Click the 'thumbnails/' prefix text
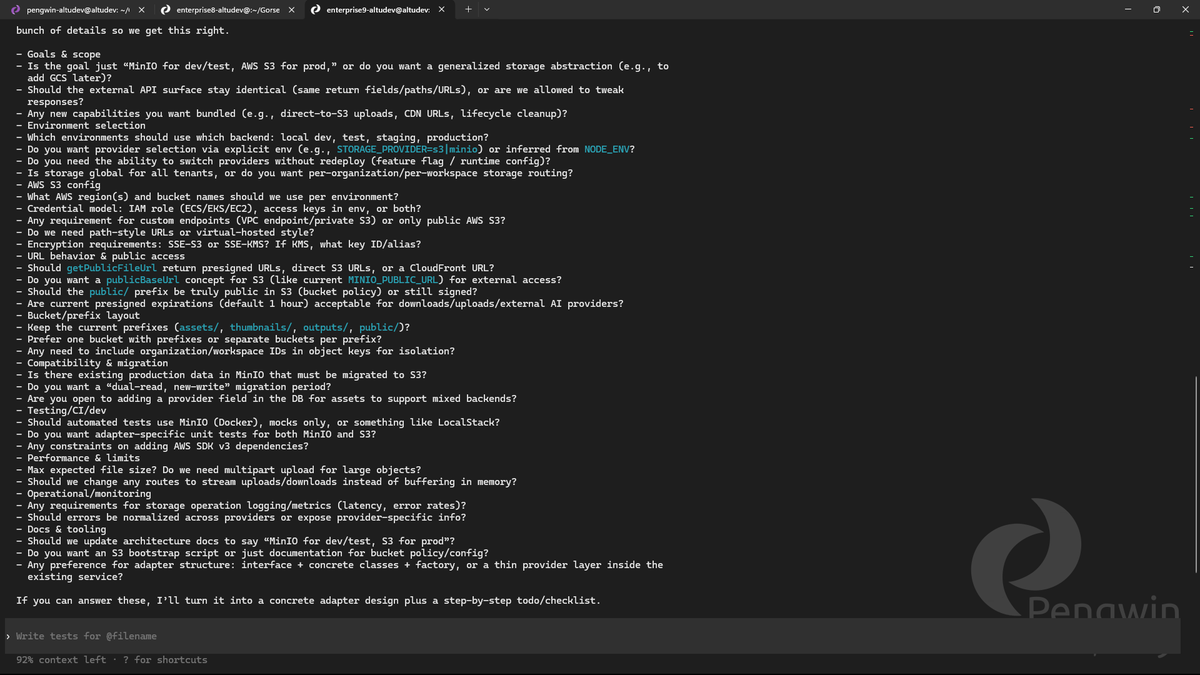This screenshot has width=1200, height=675. 262,327
